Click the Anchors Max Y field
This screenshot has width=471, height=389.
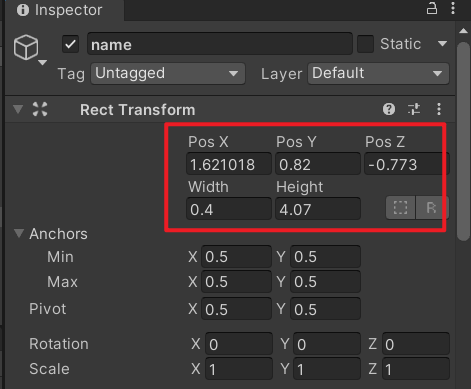(325, 282)
